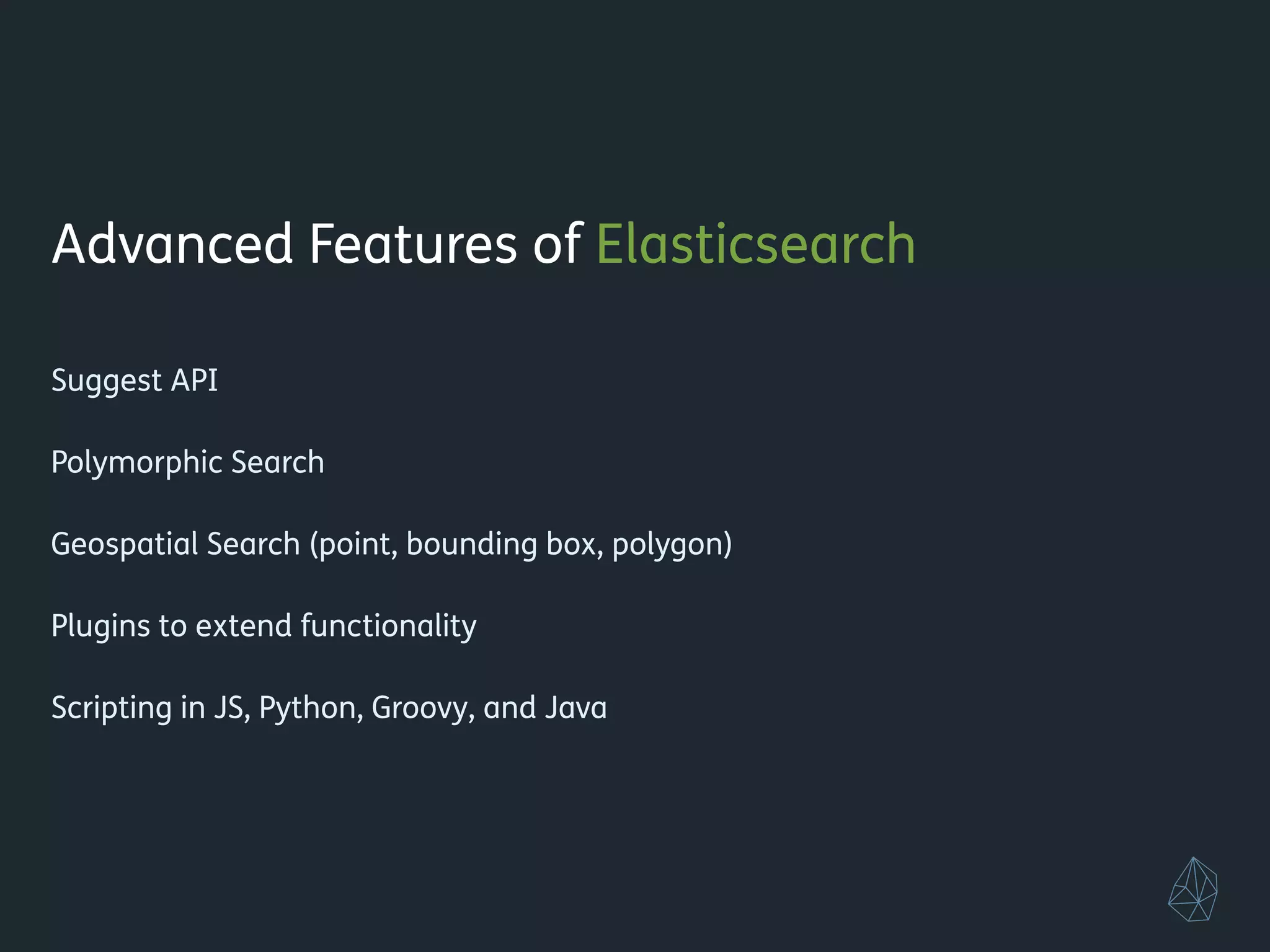Screen dimensions: 1270x952
Task: Click the word 'Advanced' in the heading
Action: 172,244
